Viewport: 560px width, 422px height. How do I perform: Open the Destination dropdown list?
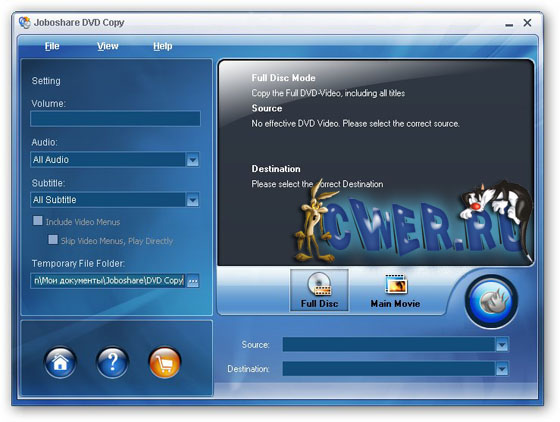point(502,369)
